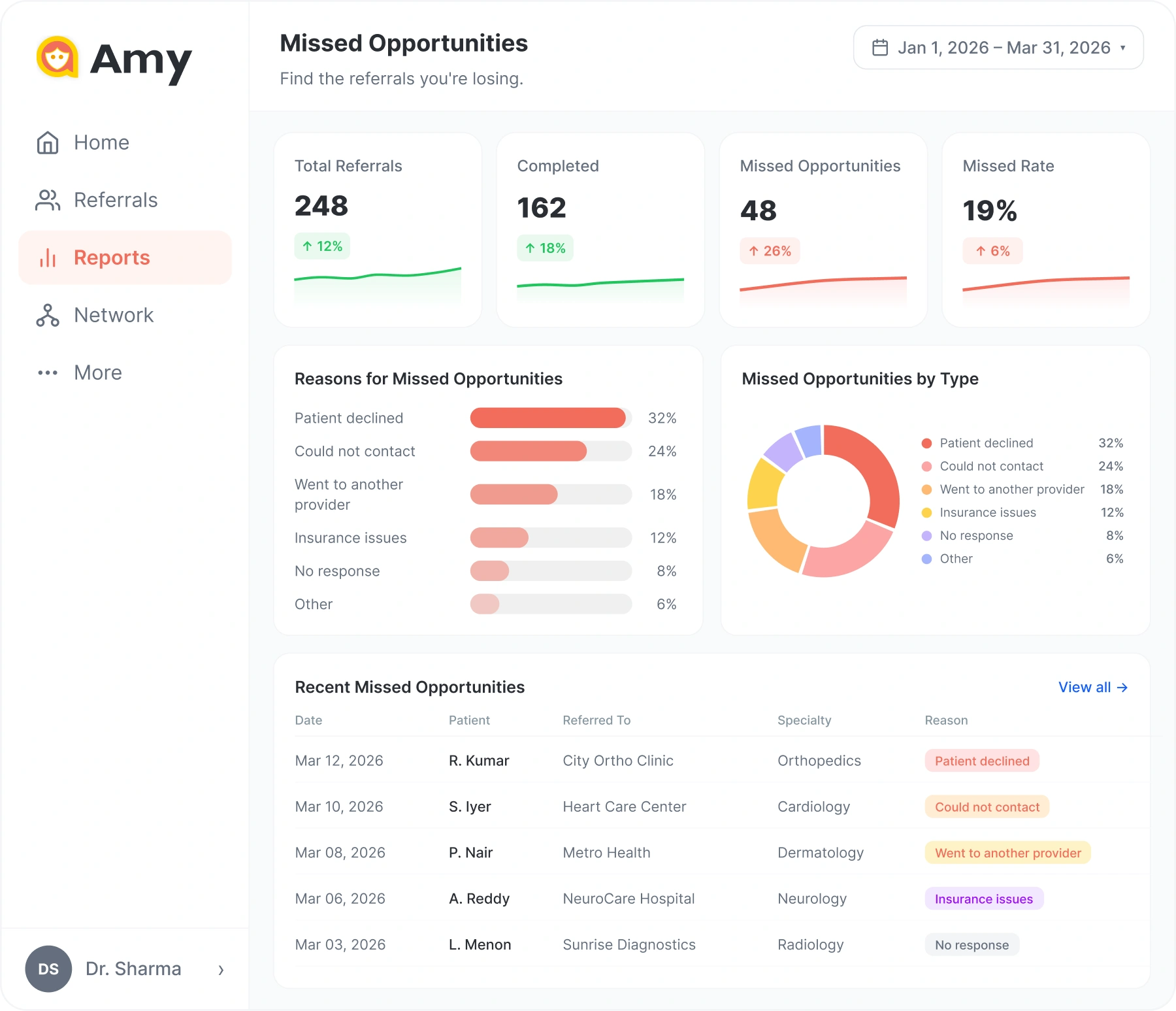The image size is (1176, 1011).
Task: Click the Missed Rate value 19%
Action: click(x=990, y=210)
